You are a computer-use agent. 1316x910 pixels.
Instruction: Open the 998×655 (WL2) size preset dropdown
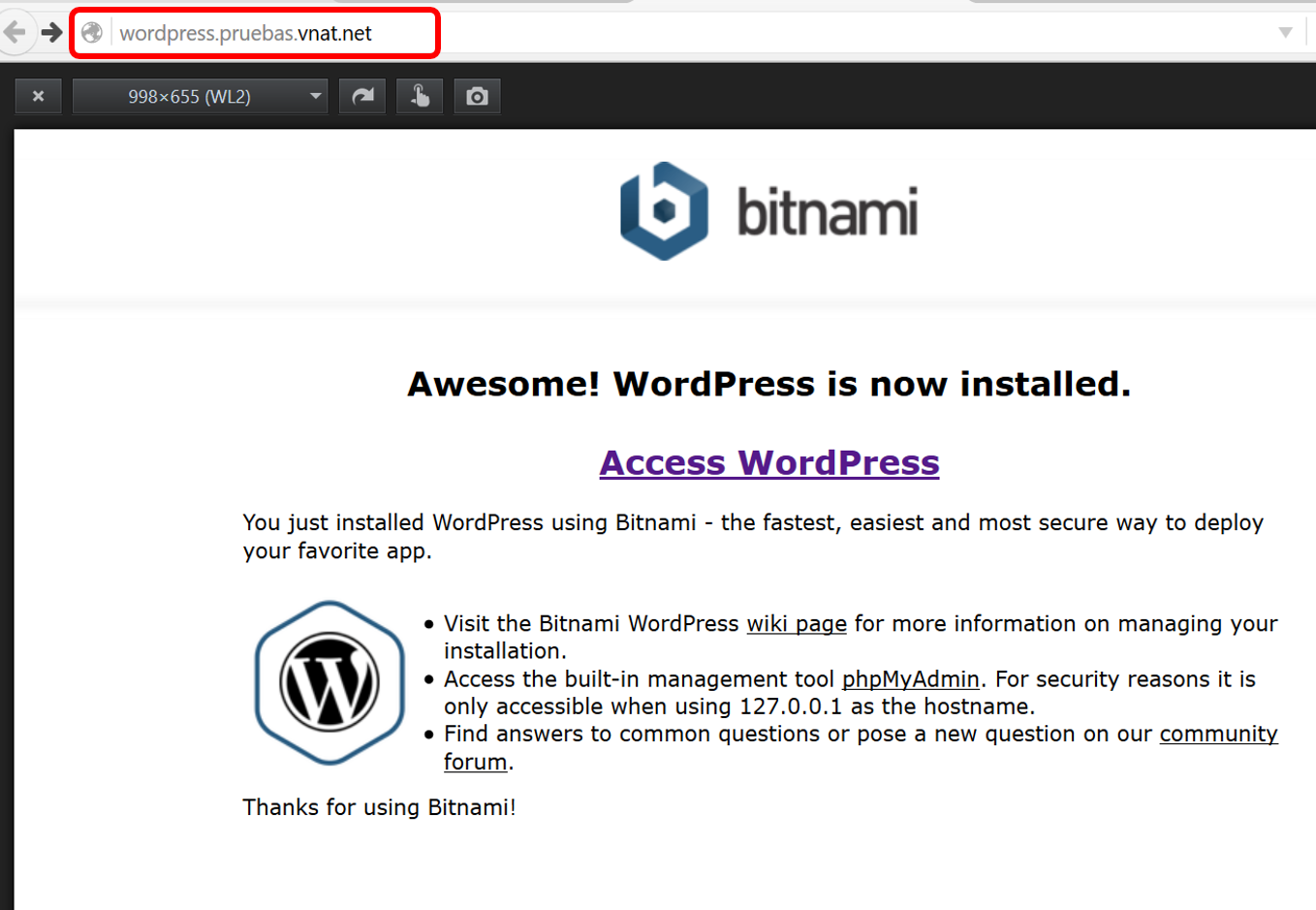pos(201,96)
